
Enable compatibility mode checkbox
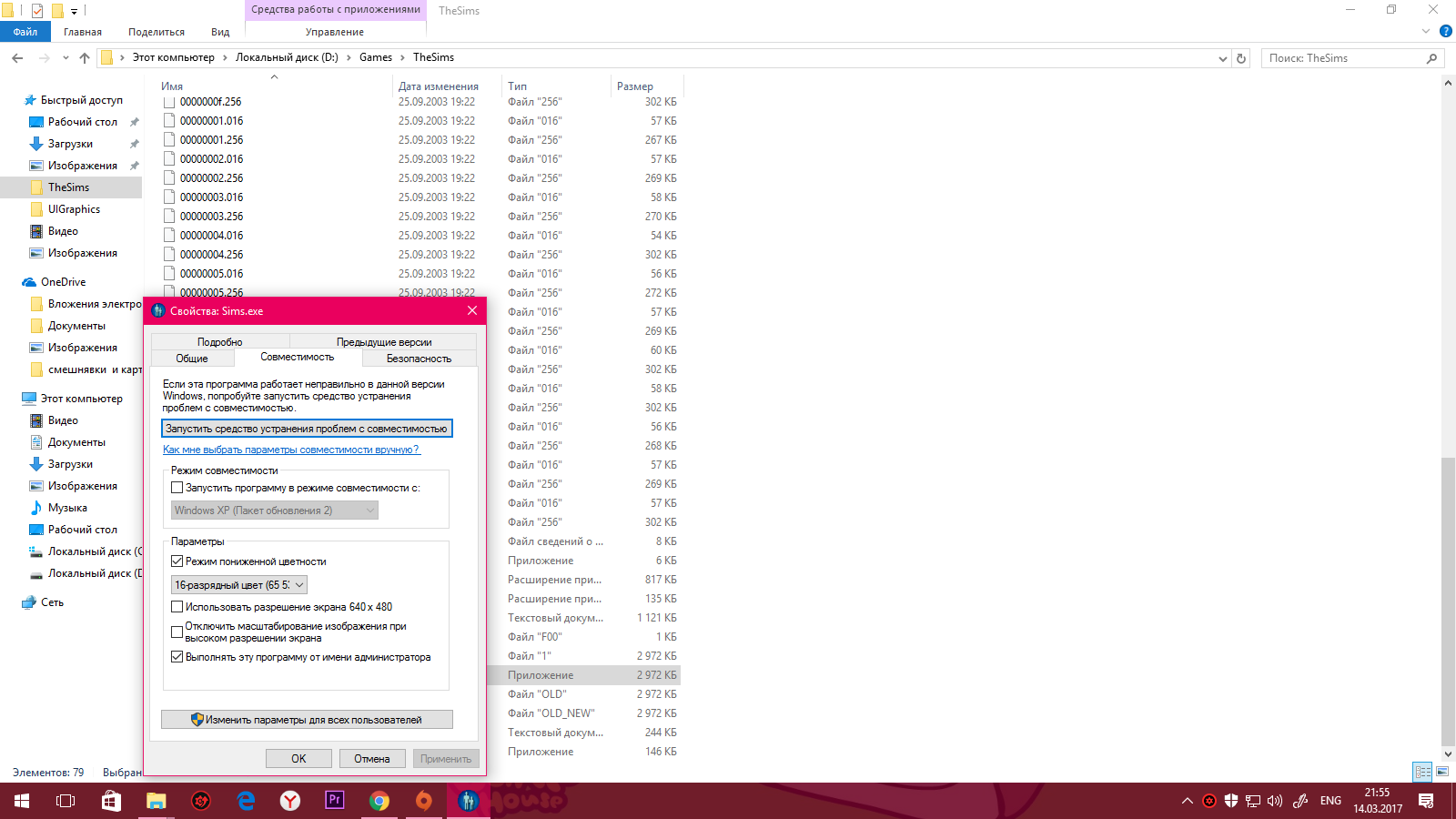click(x=177, y=488)
